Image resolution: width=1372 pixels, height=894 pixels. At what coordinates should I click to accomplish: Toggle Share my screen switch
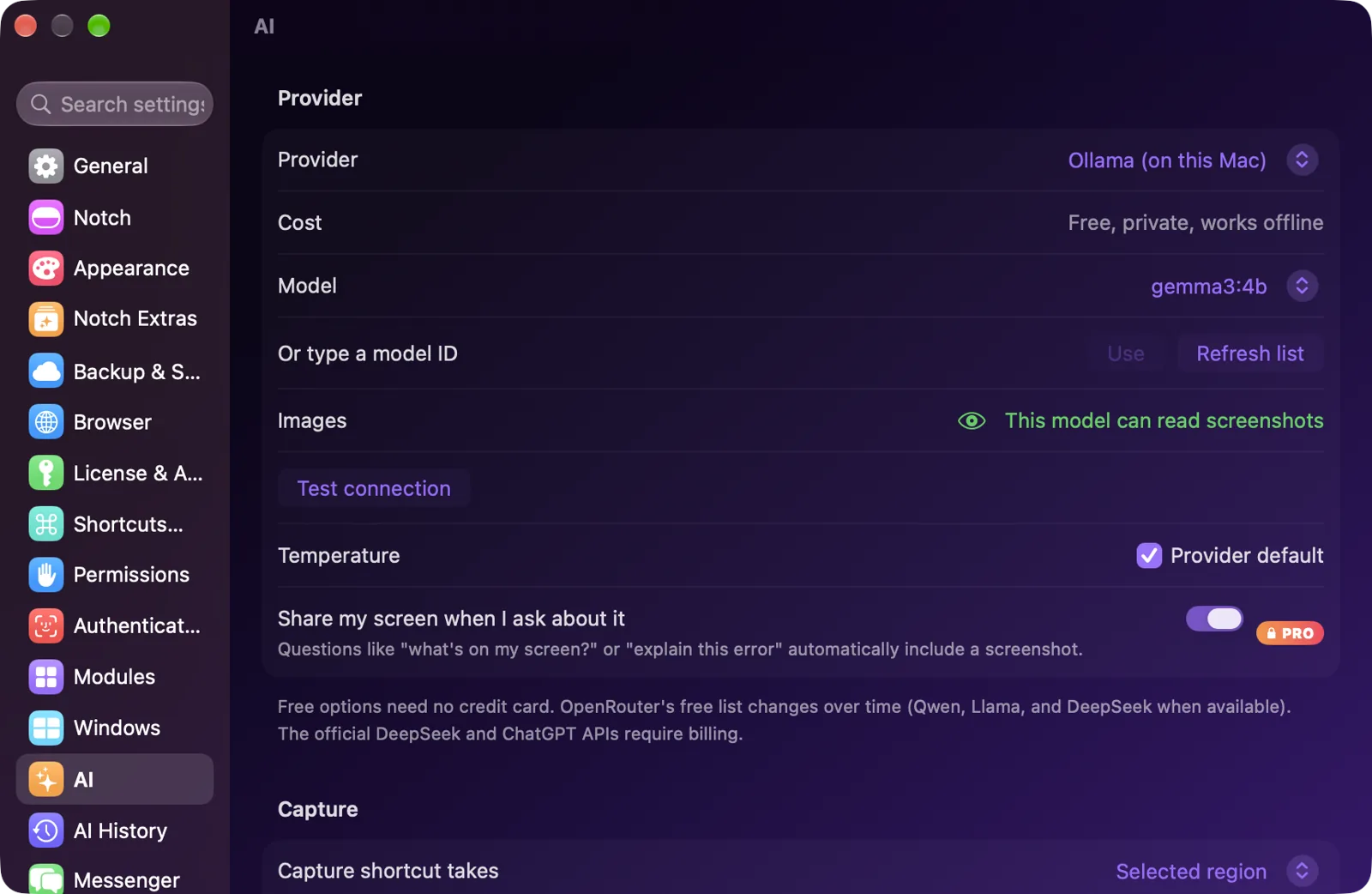(x=1214, y=619)
